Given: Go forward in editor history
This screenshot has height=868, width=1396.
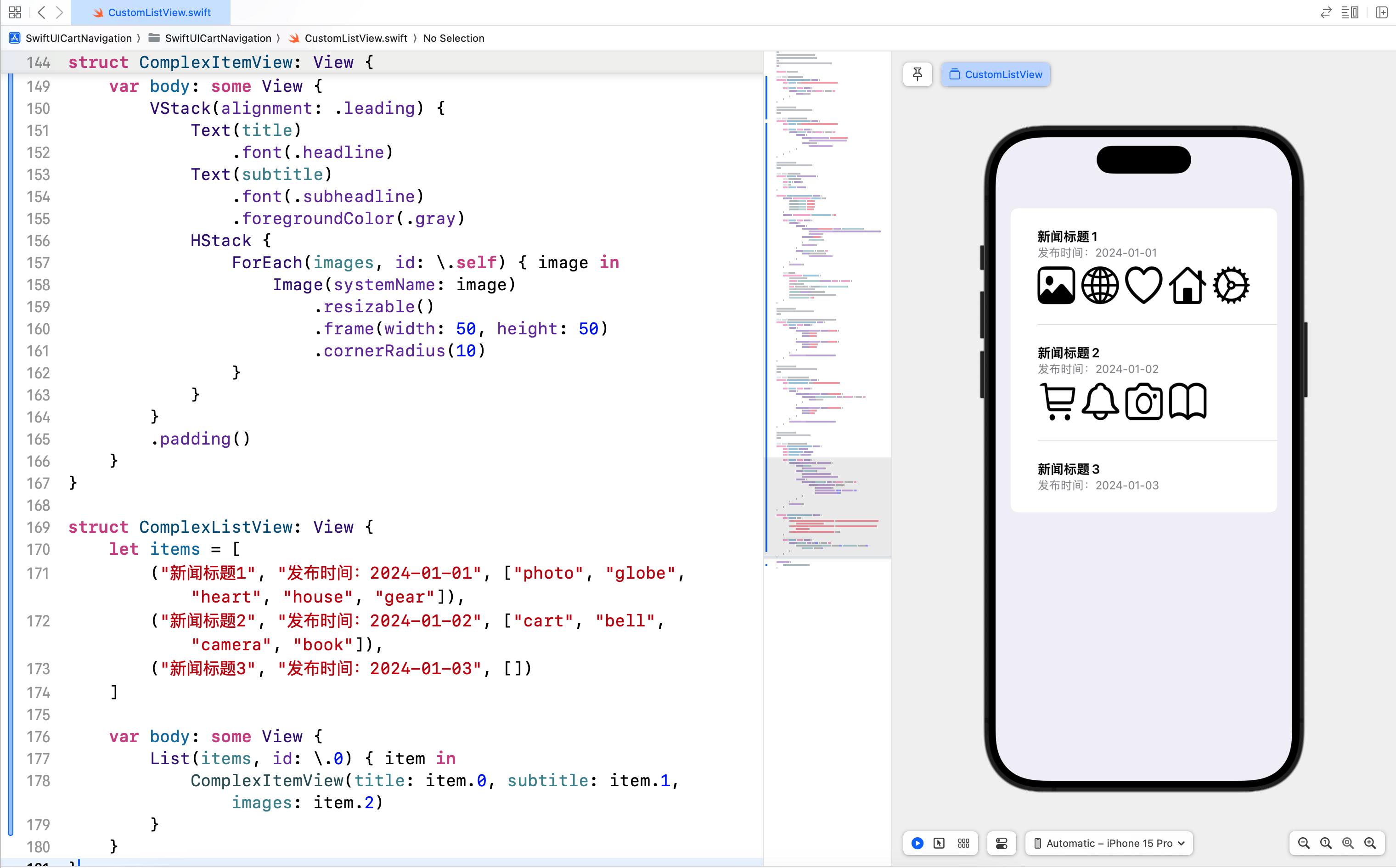Looking at the screenshot, I should (x=59, y=12).
